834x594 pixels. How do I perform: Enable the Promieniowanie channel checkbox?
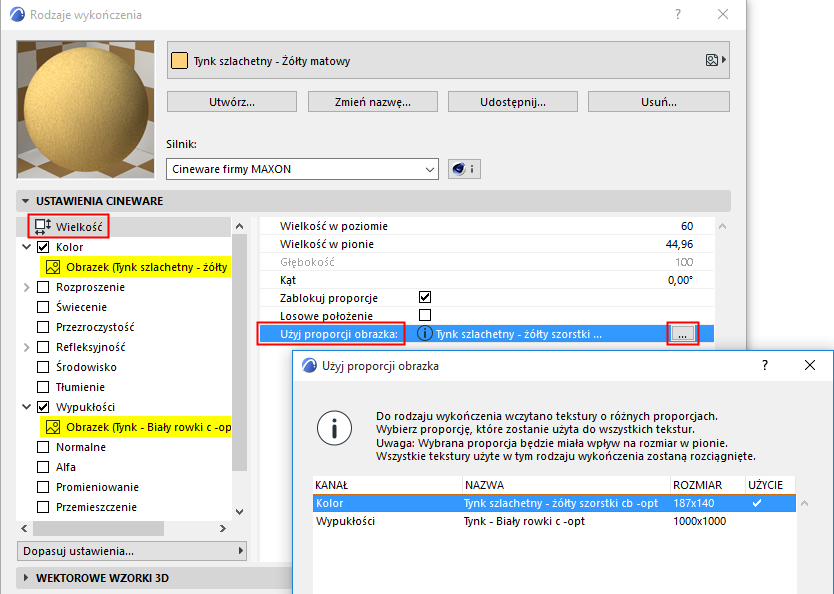pyautogui.click(x=43, y=487)
